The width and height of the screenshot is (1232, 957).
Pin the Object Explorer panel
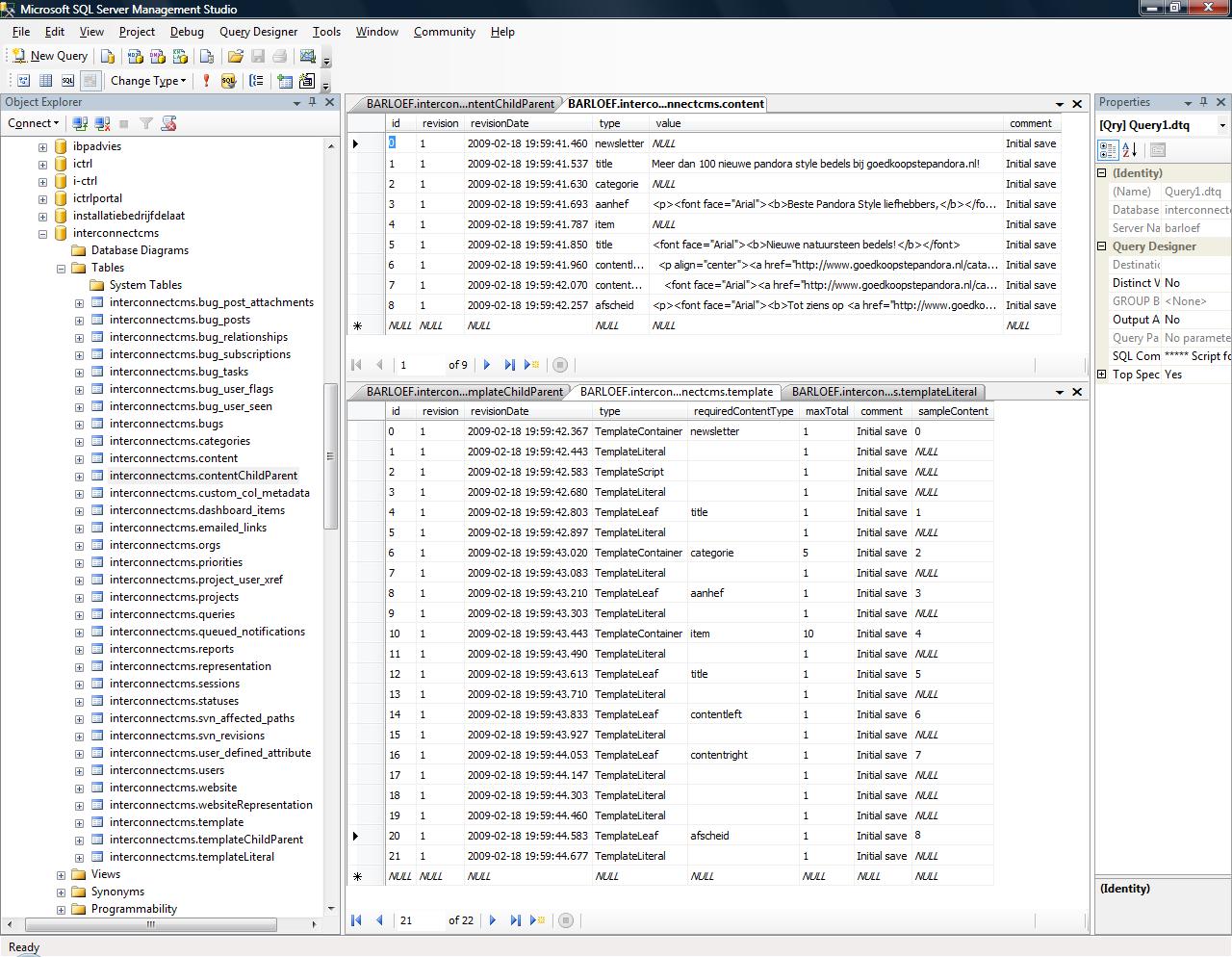click(312, 102)
